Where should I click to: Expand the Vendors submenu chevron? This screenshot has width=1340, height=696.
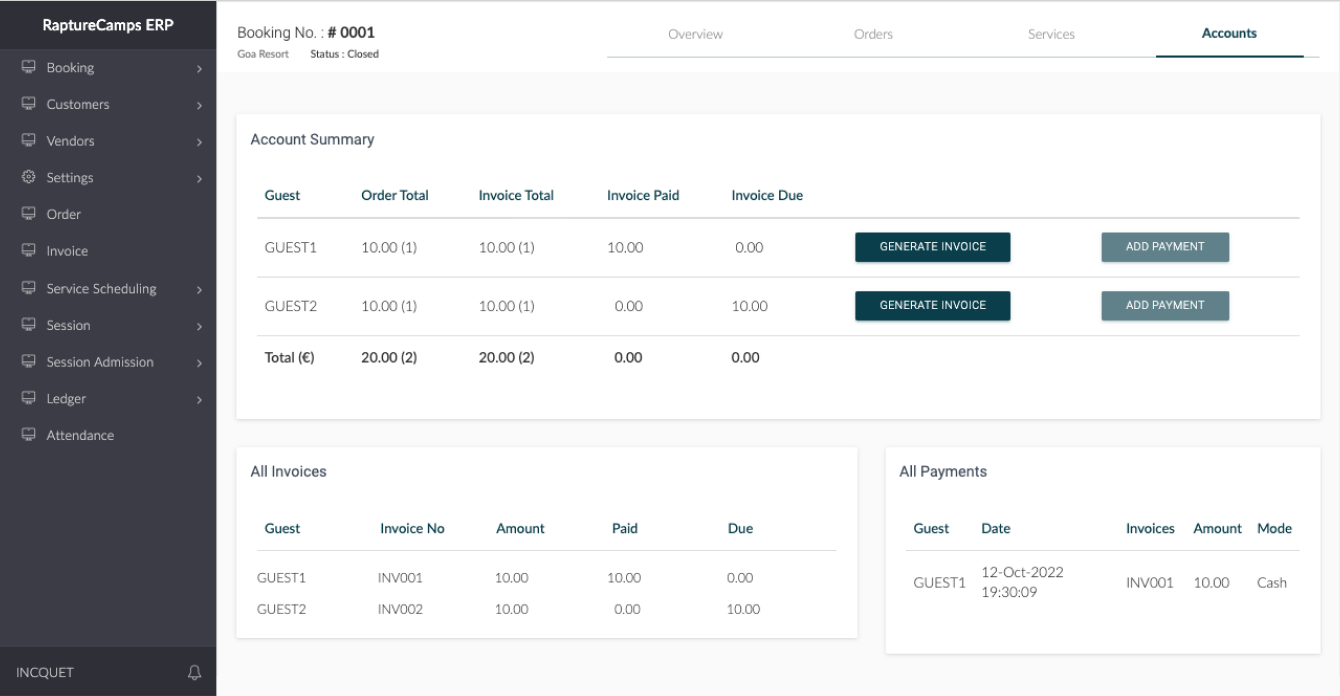pos(199,142)
